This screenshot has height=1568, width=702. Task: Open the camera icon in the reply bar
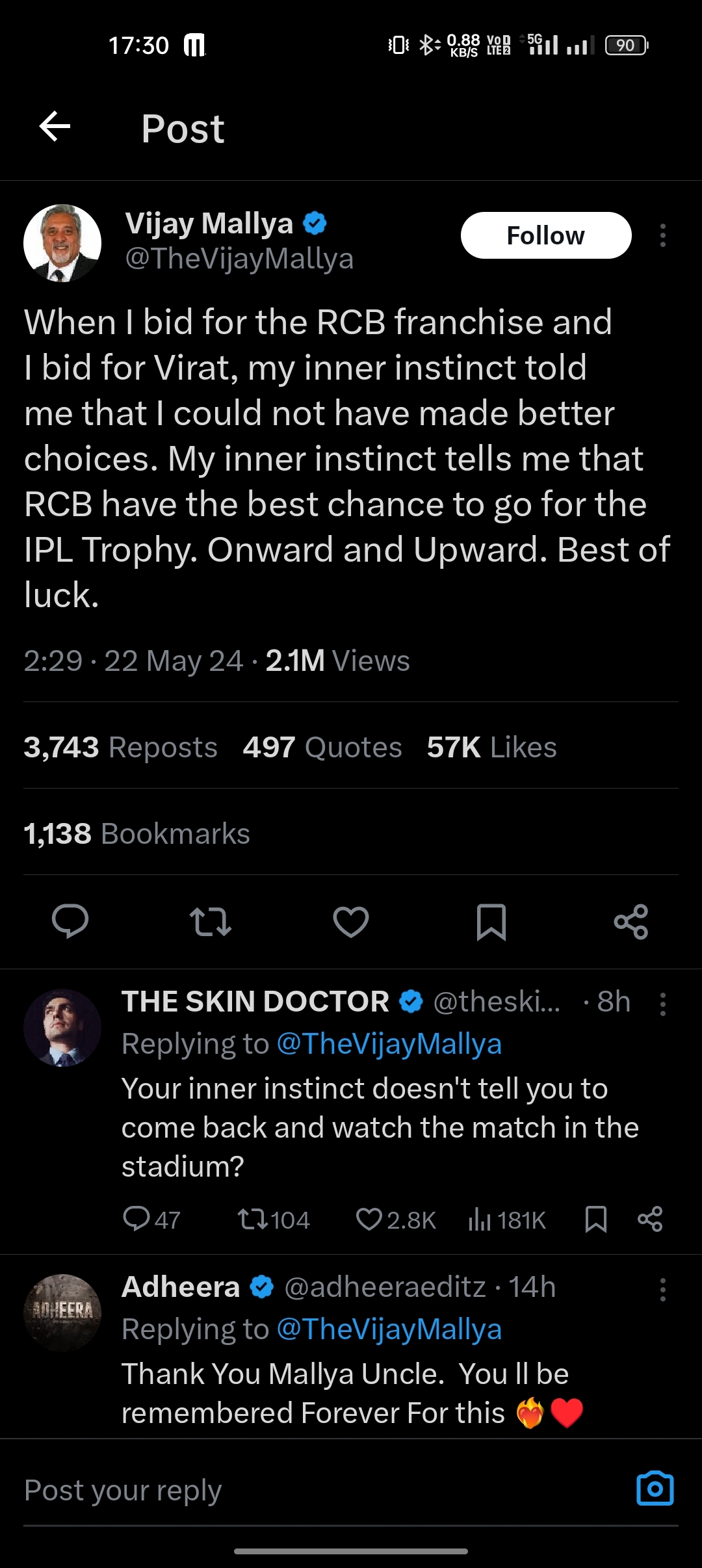655,1488
